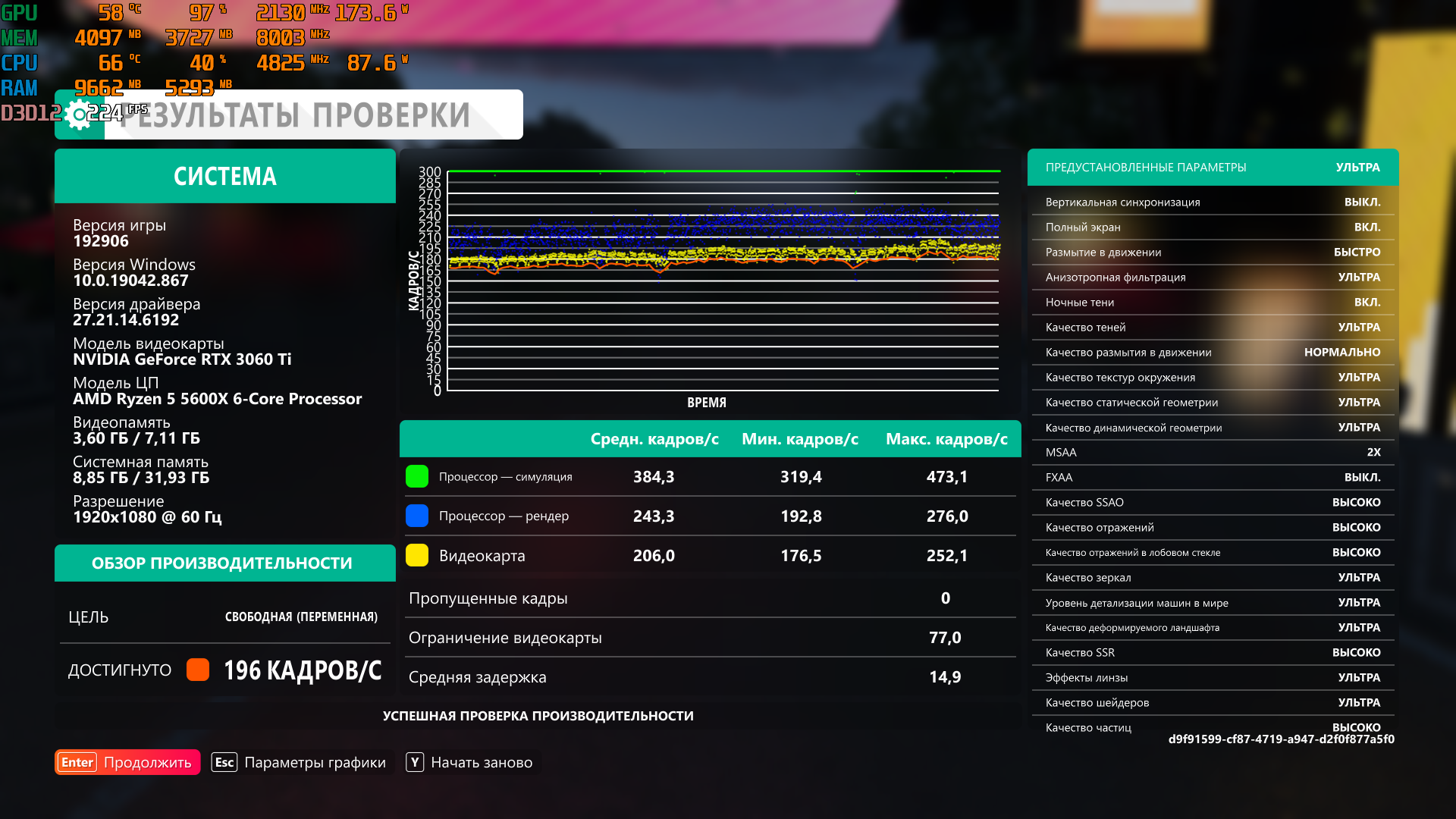Click green CPU simulation legend square
This screenshot has width=1456, height=819.
pos(417,476)
